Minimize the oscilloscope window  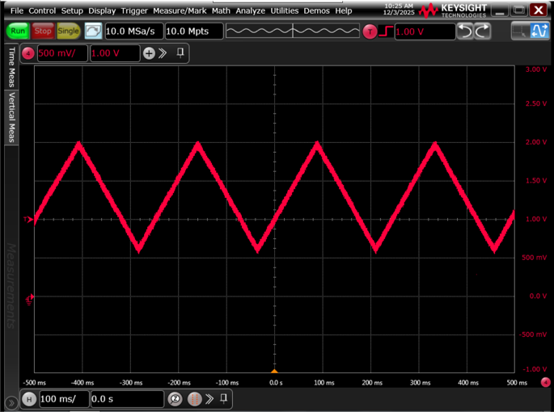point(500,11)
